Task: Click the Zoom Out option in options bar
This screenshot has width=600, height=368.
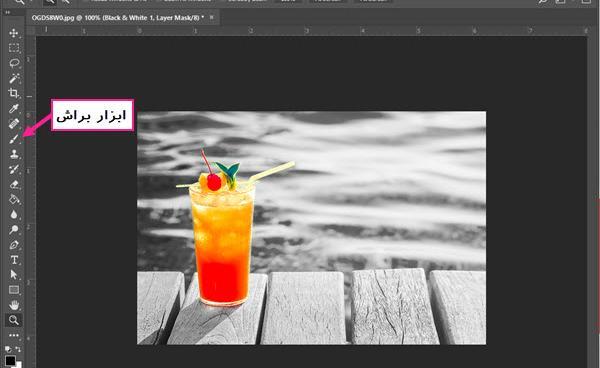Action: point(65,2)
